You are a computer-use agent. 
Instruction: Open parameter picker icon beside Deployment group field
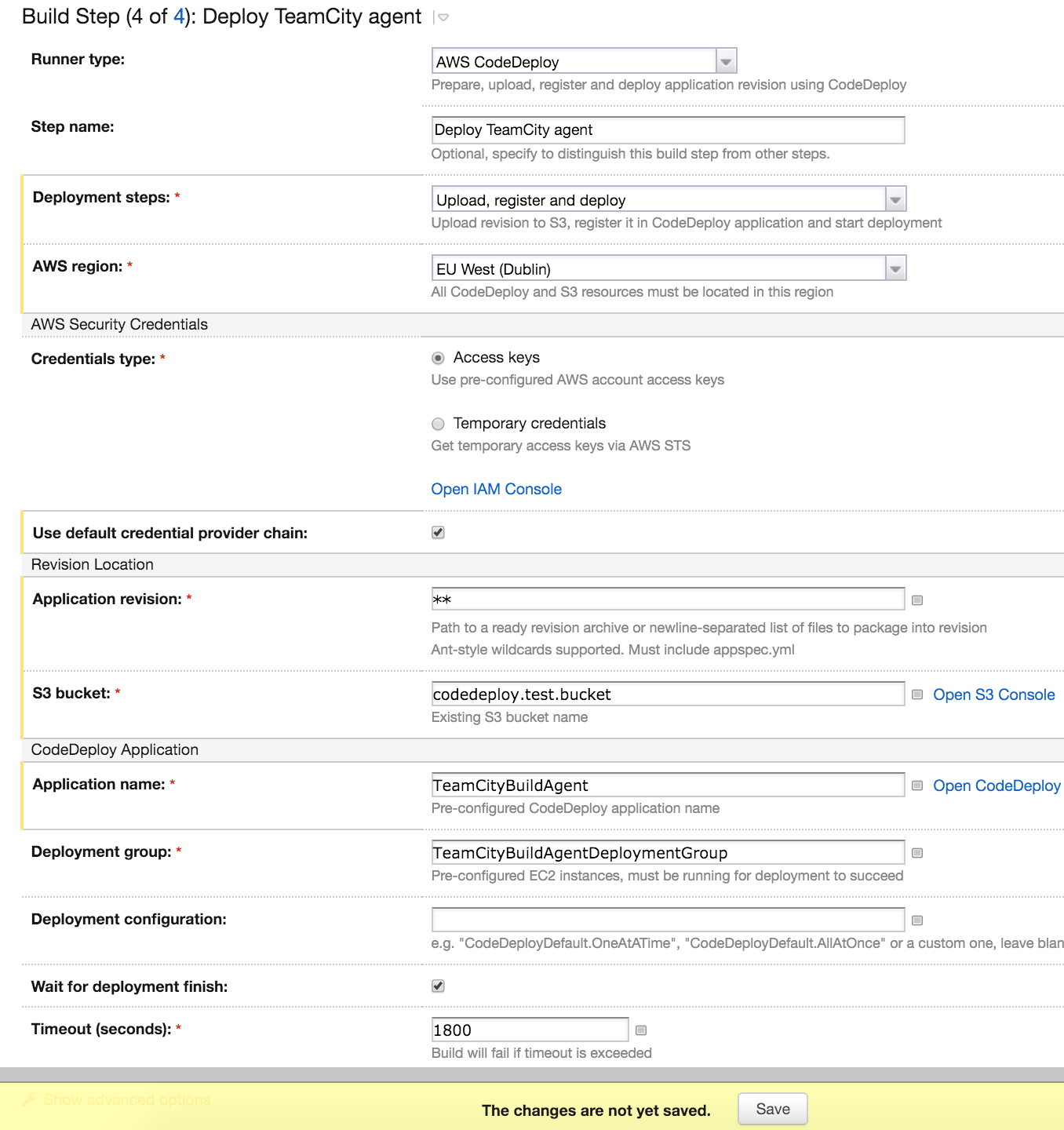[917, 853]
